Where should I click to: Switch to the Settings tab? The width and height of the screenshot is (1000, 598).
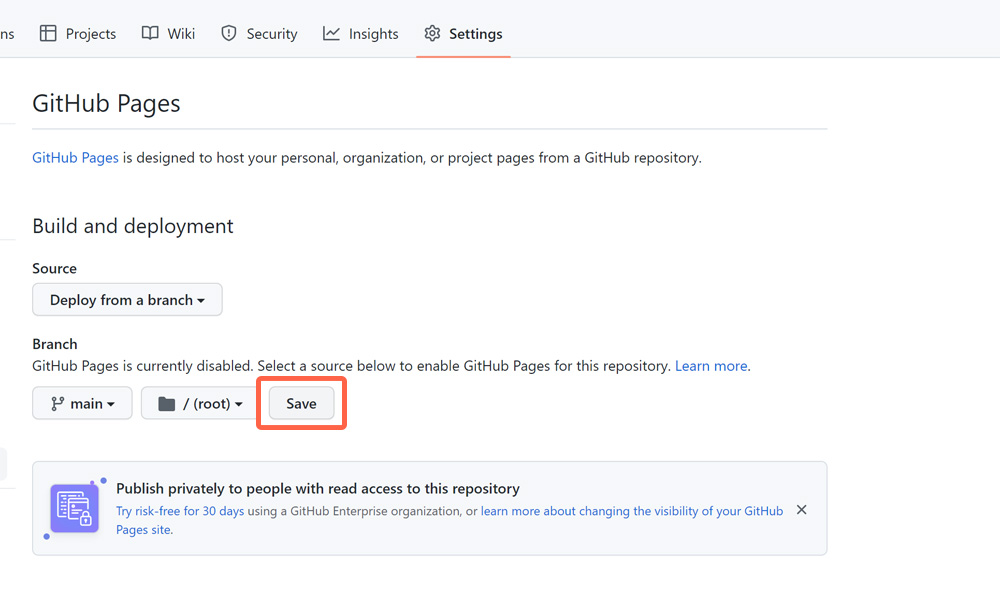pyautogui.click(x=464, y=34)
